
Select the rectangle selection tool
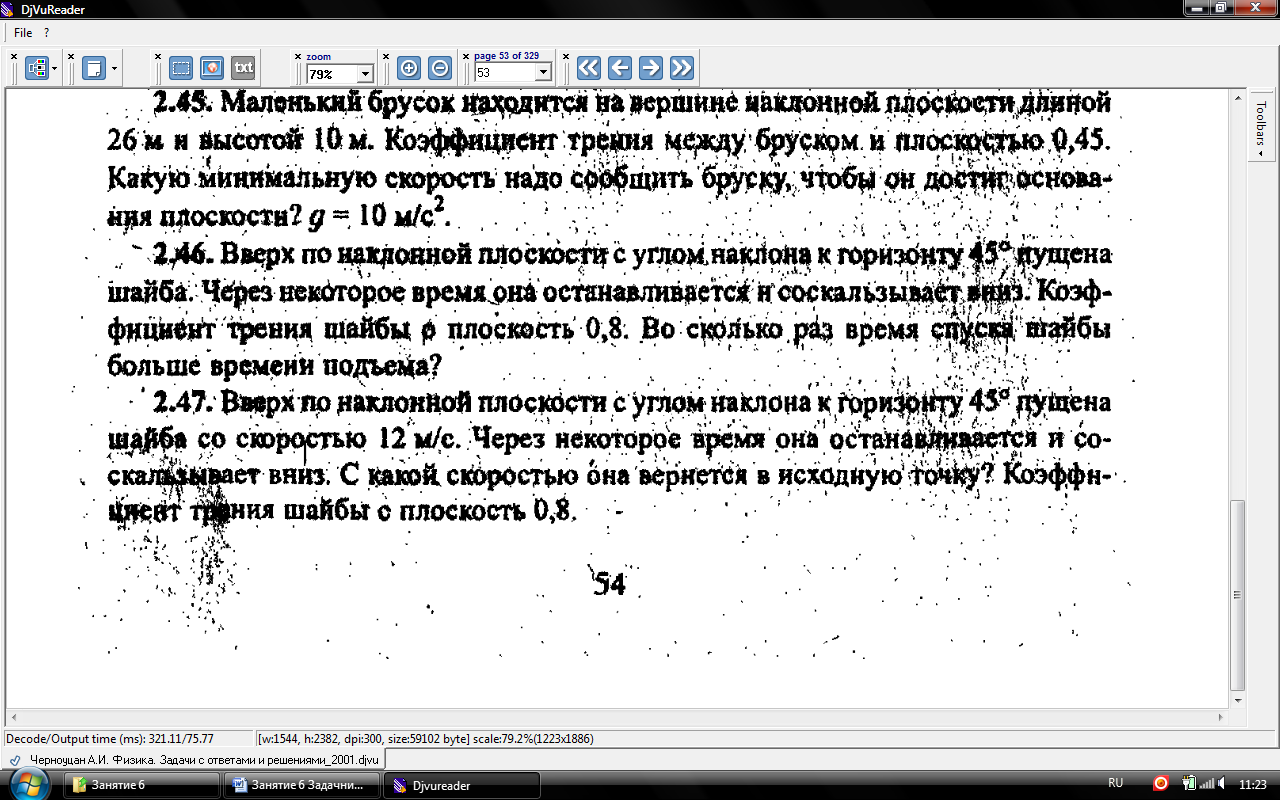180,68
